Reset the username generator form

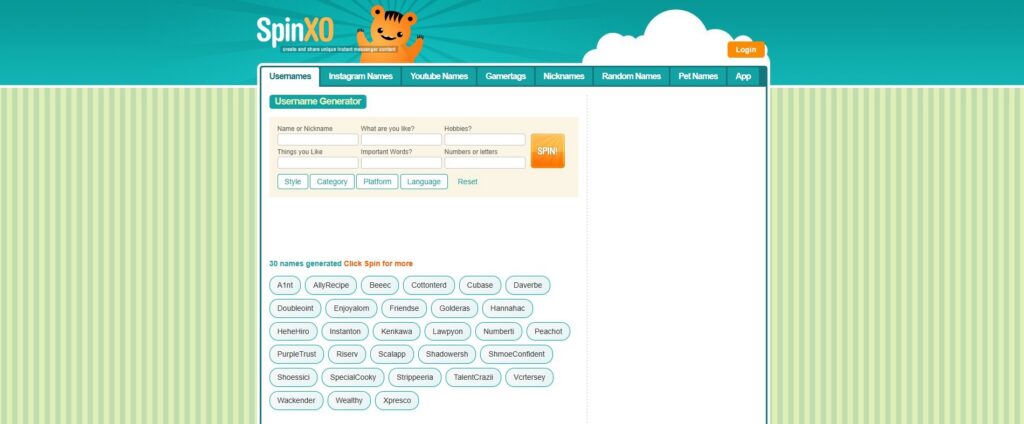467,182
